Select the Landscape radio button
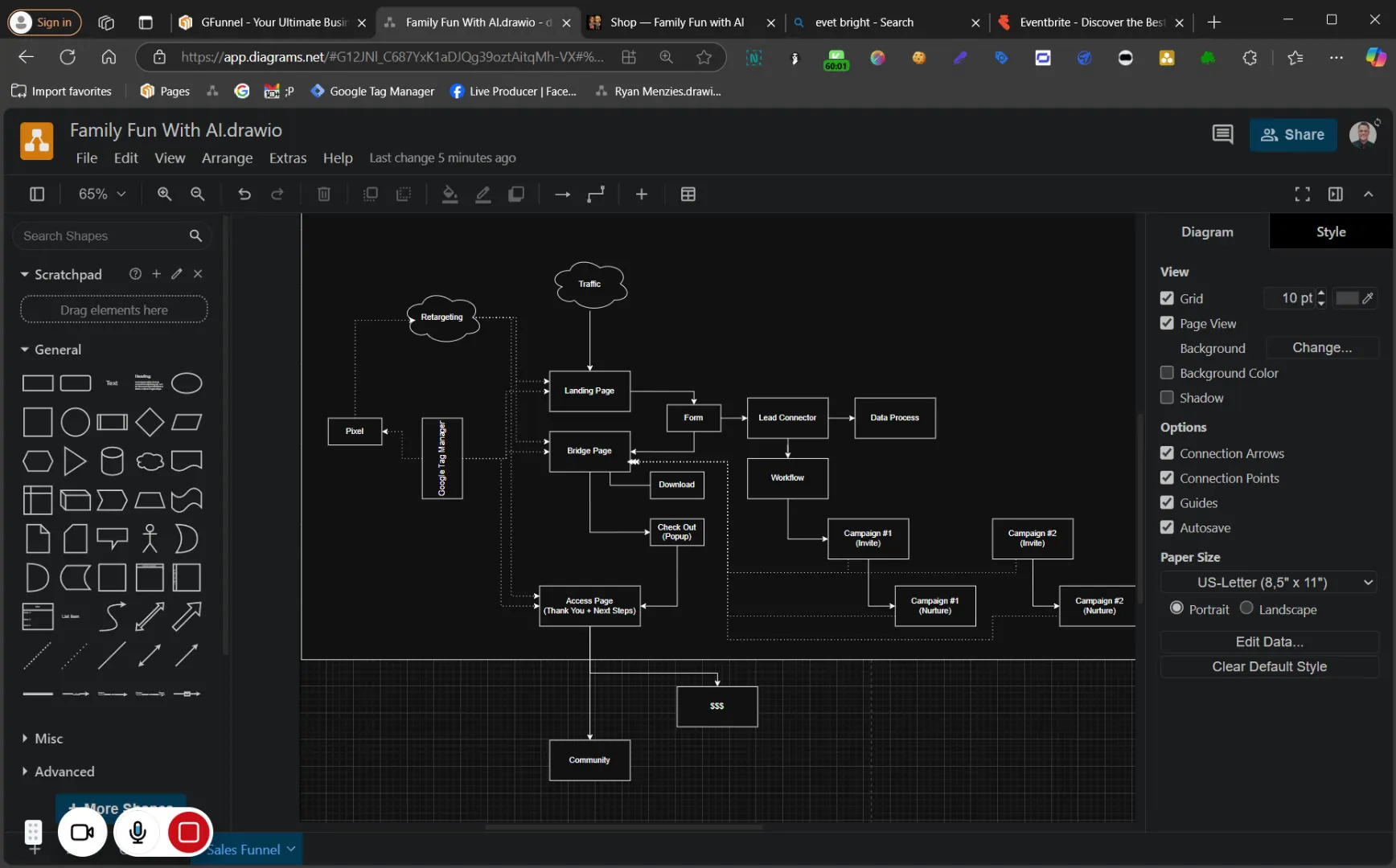The width and height of the screenshot is (1396, 868). 1246,608
